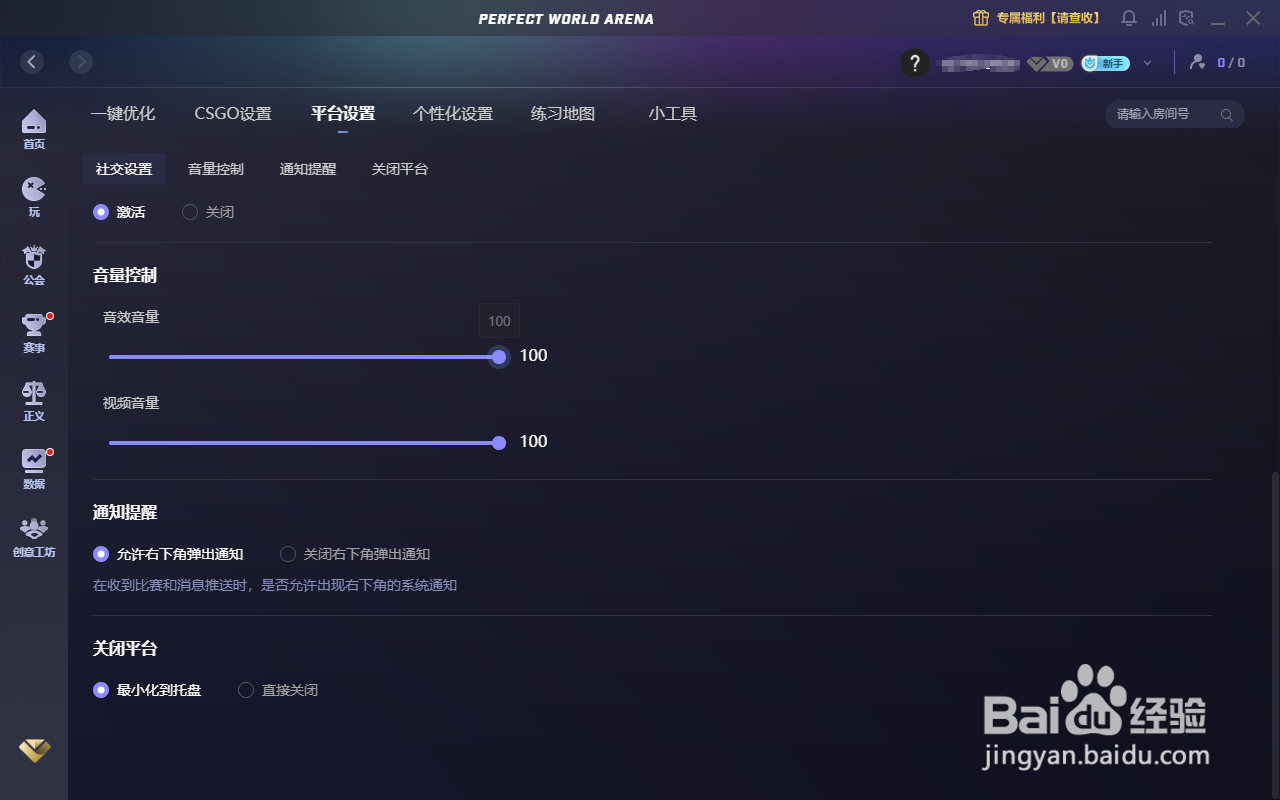Open the 正义 justice scales icon
1280x800 pixels.
point(34,401)
